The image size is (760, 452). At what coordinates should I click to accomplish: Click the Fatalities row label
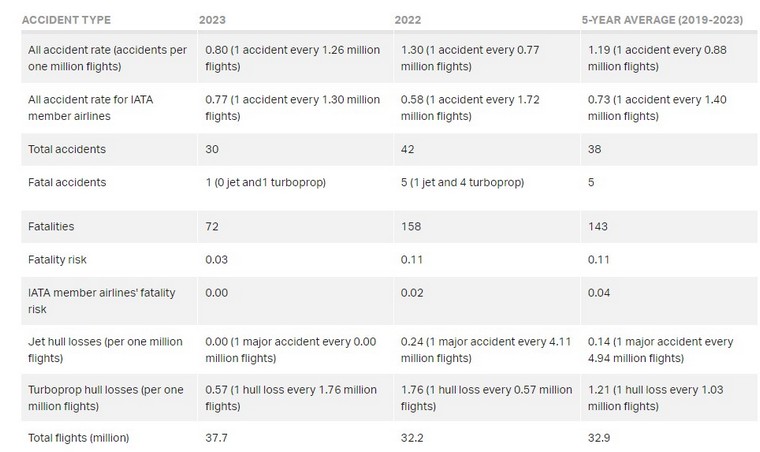51,226
